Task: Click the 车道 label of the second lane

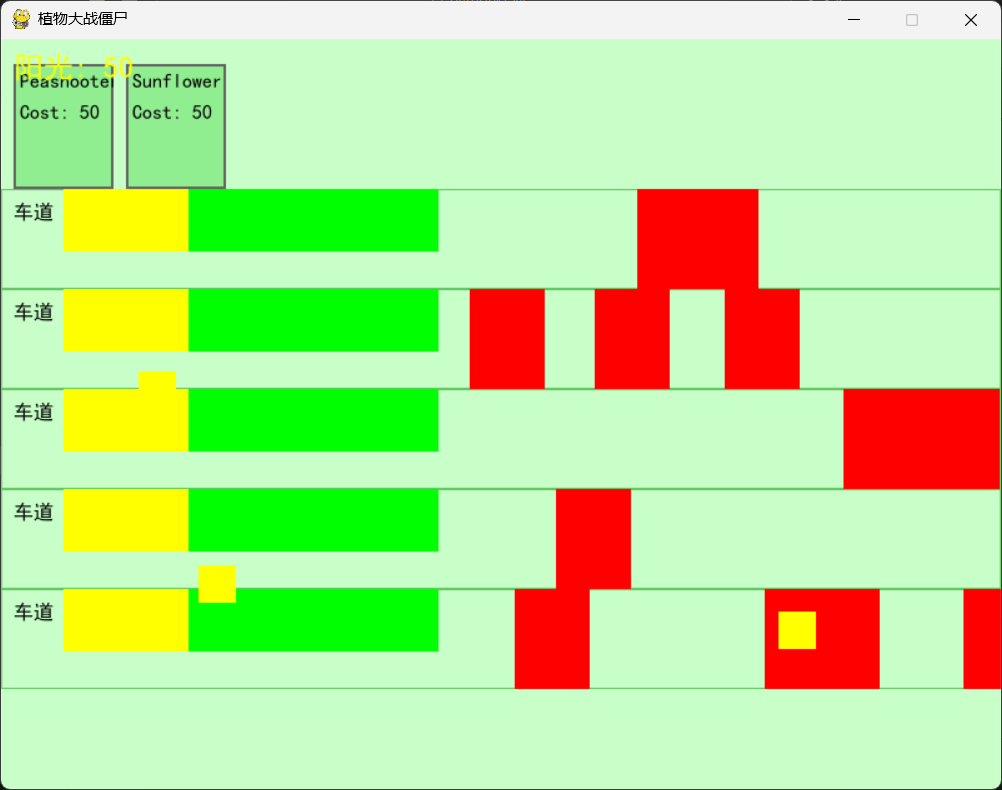Action: [34, 313]
